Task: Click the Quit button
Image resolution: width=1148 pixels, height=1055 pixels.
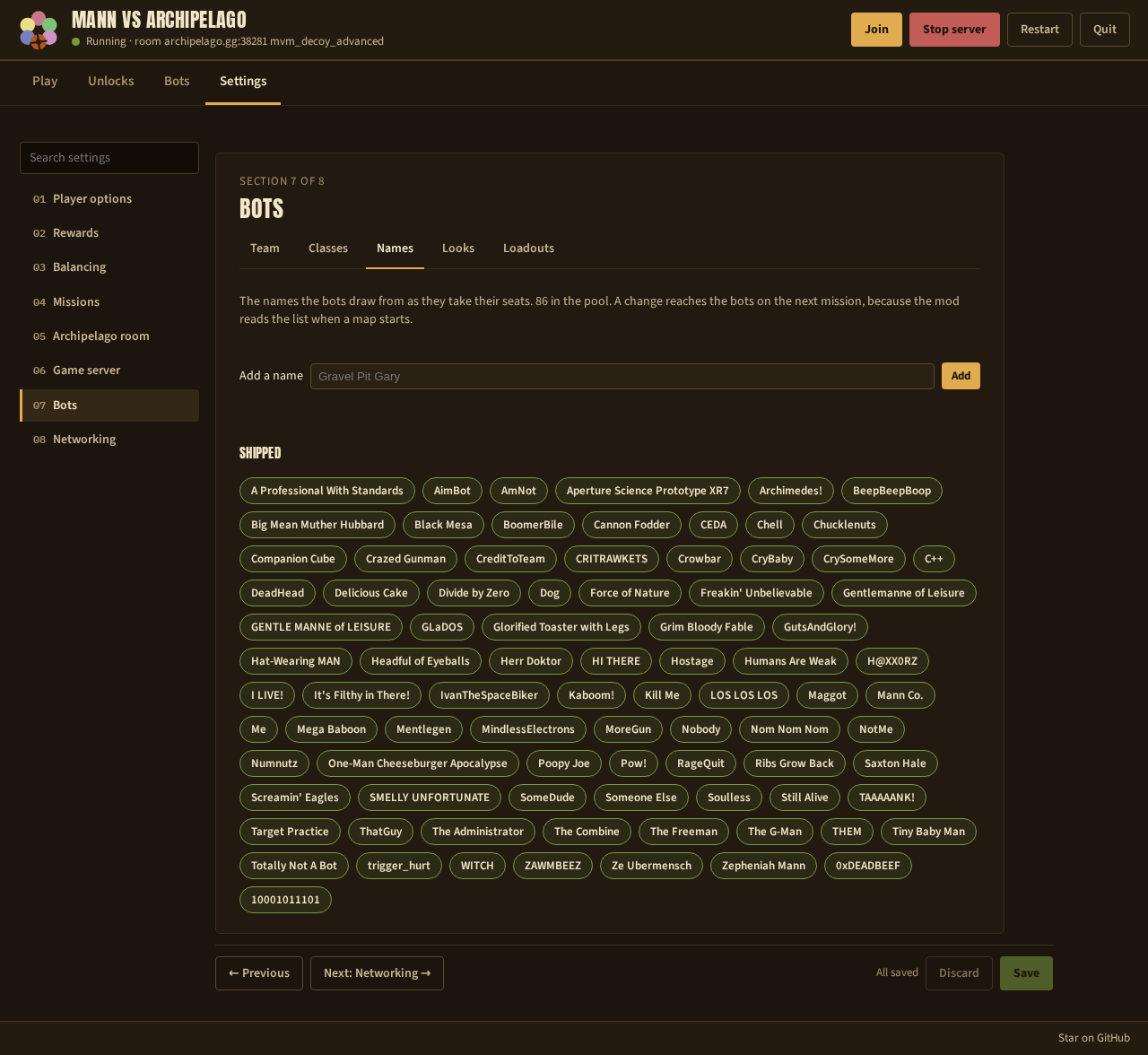Action: (1105, 30)
